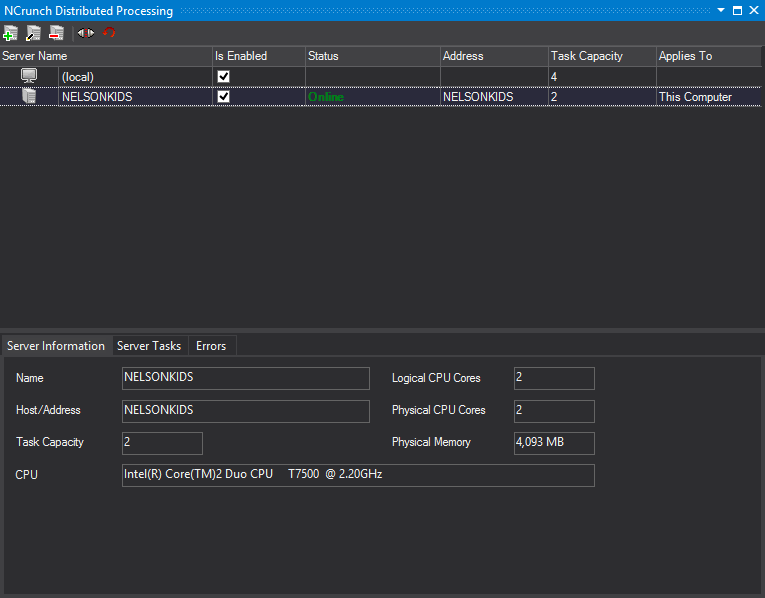
Task: Click the Status column header
Action: pyautogui.click(x=323, y=56)
